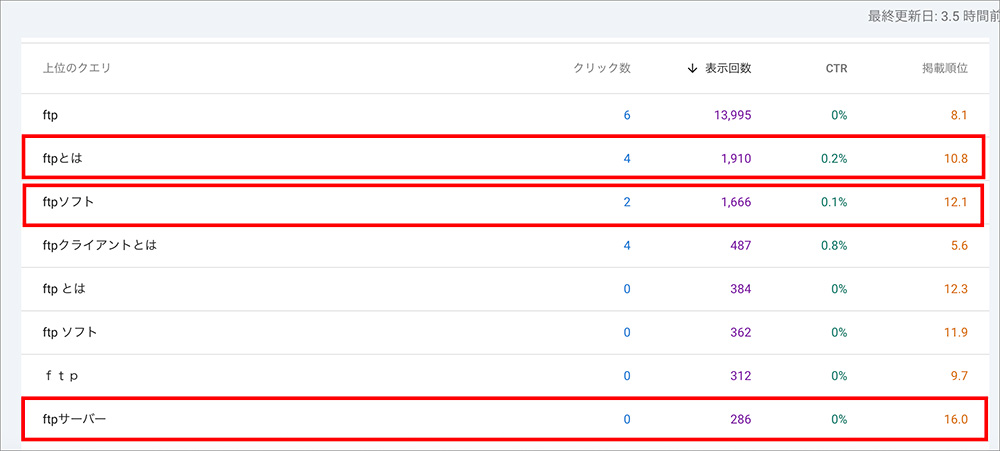Click the 0.8% CTR value
This screenshot has width=1000, height=451.
pyautogui.click(x=832, y=246)
